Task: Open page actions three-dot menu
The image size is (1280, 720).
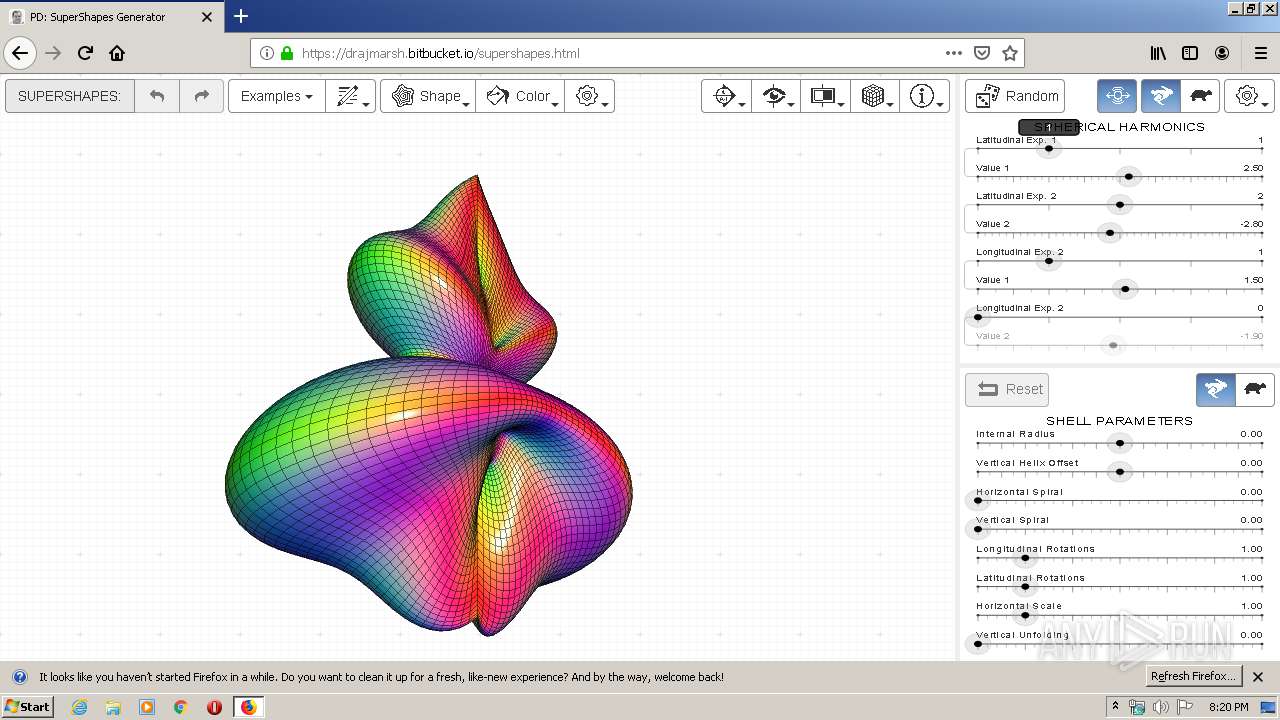Action: tap(953, 53)
